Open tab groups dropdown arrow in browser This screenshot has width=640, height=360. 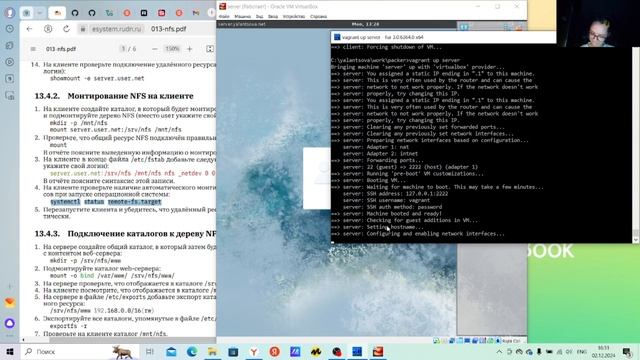click(40, 13)
